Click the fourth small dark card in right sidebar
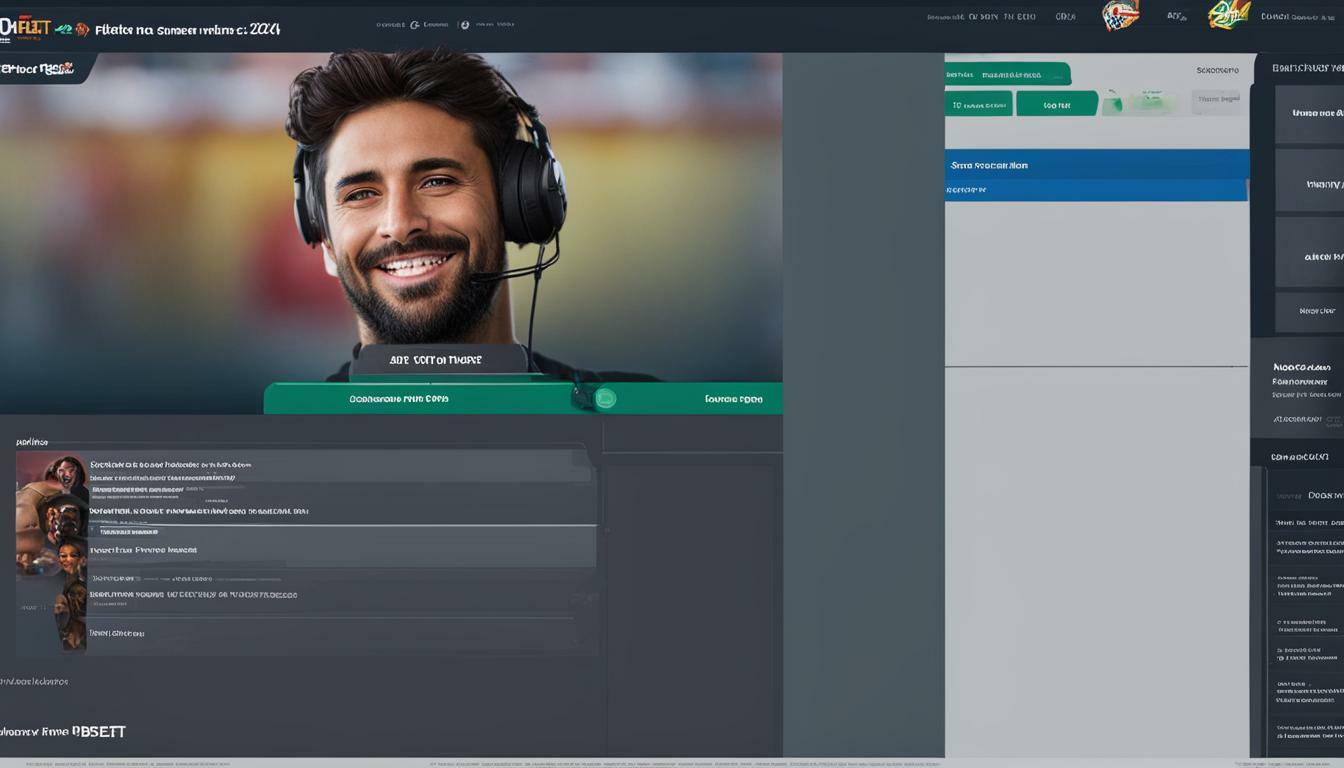The height and width of the screenshot is (768, 1344). [1309, 311]
